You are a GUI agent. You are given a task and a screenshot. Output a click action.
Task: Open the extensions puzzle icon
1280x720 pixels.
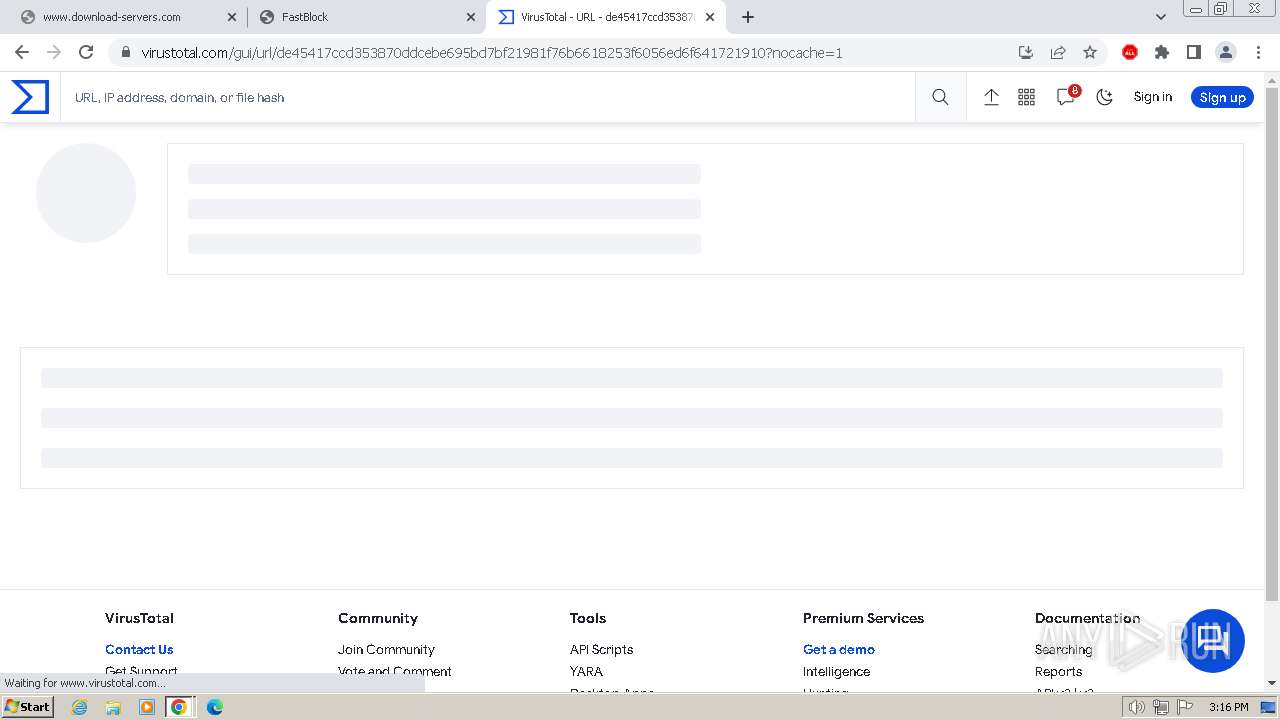tap(1162, 52)
